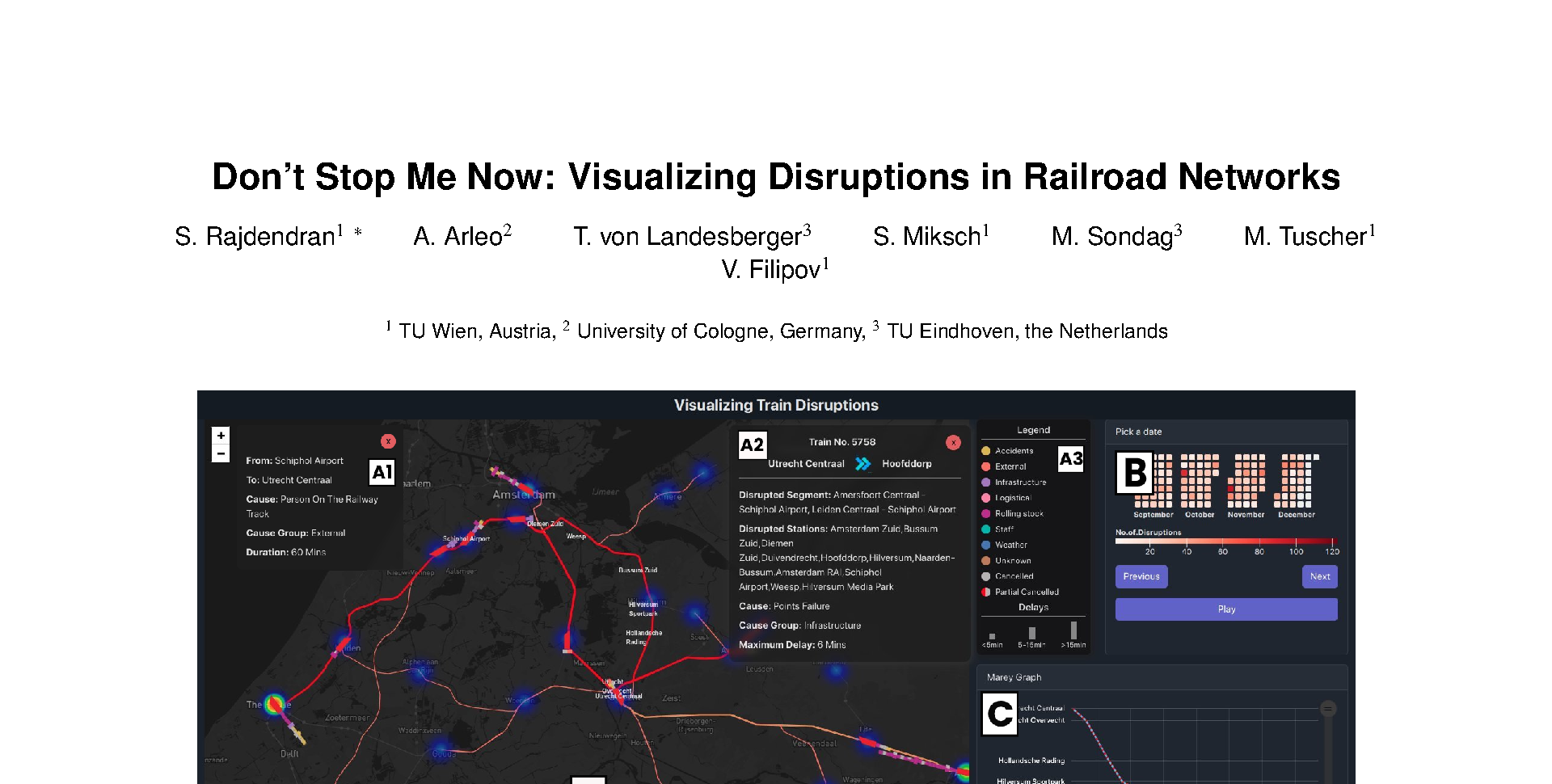Toggle the External cause legend dot

pos(985,466)
